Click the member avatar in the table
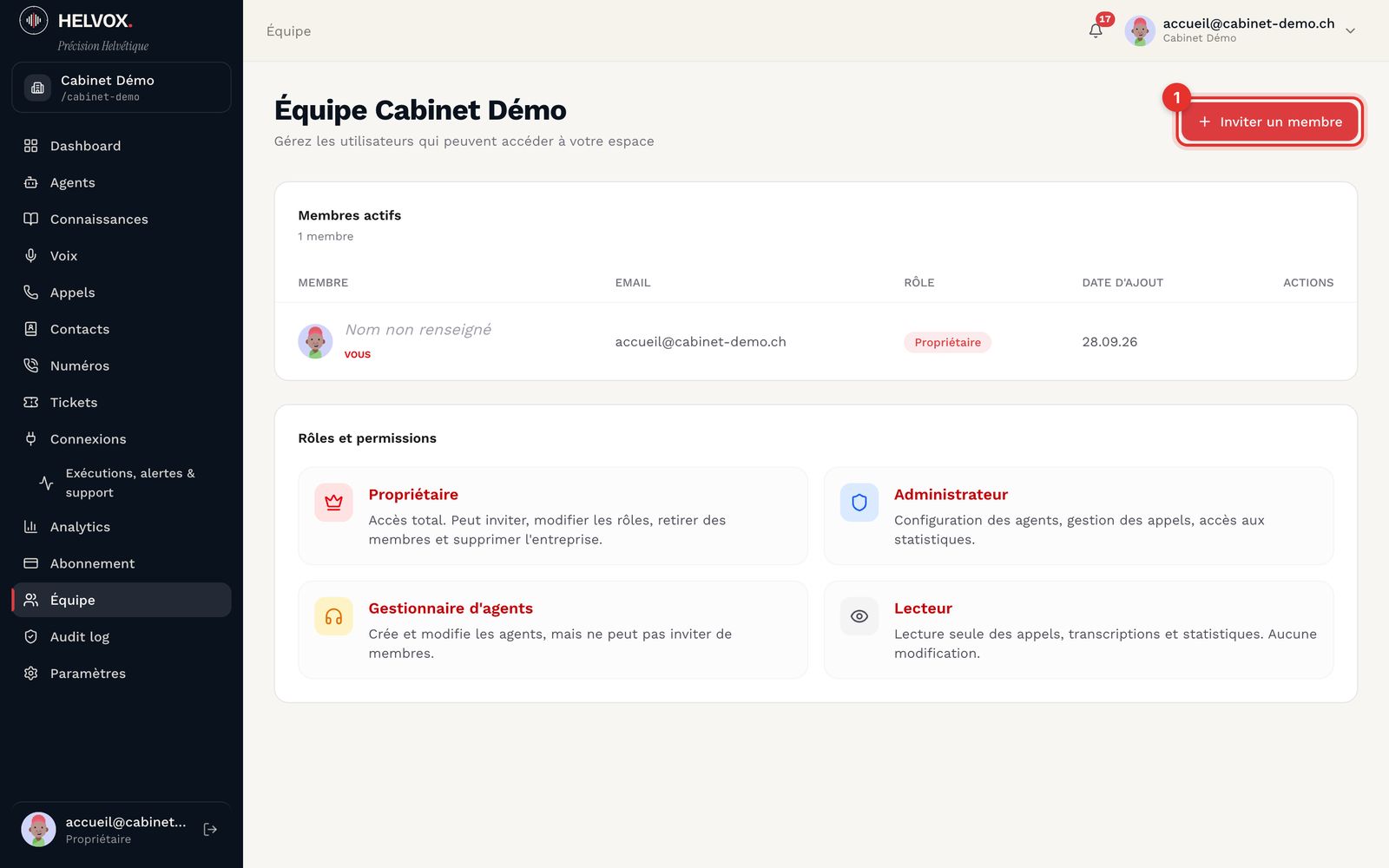The height and width of the screenshot is (868, 1389). [315, 341]
